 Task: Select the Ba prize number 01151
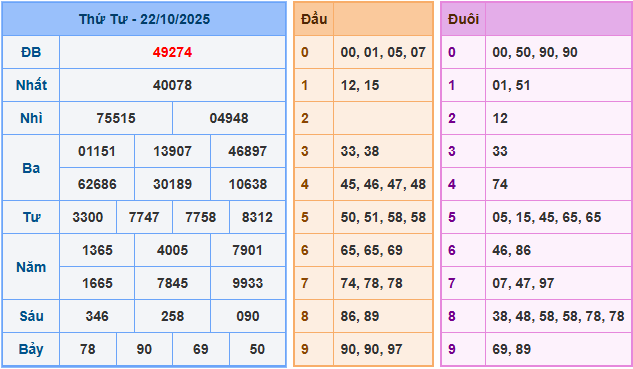click(97, 151)
